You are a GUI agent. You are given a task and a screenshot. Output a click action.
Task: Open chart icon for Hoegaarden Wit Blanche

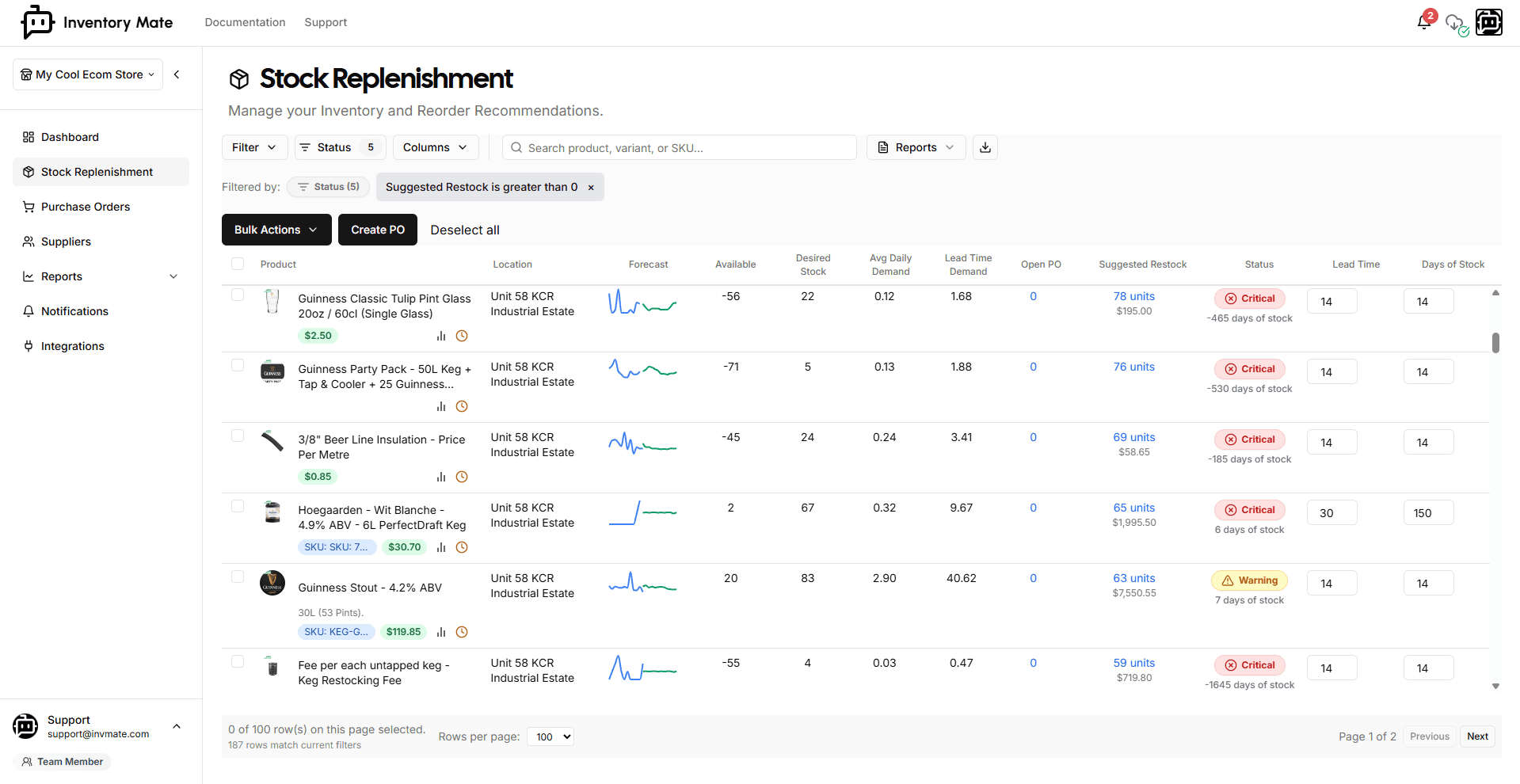pos(441,547)
